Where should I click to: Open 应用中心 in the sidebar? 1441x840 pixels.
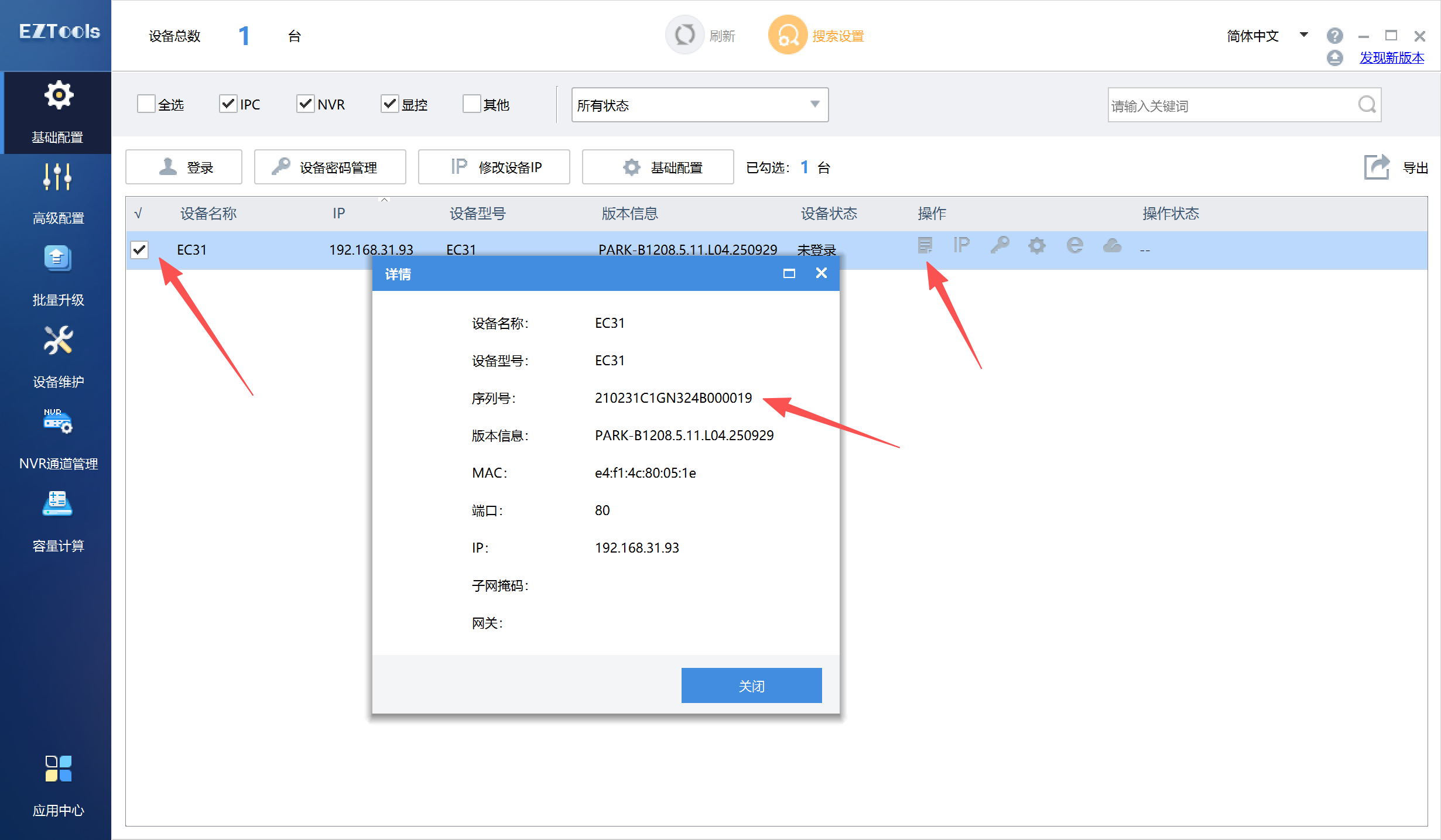[57, 786]
